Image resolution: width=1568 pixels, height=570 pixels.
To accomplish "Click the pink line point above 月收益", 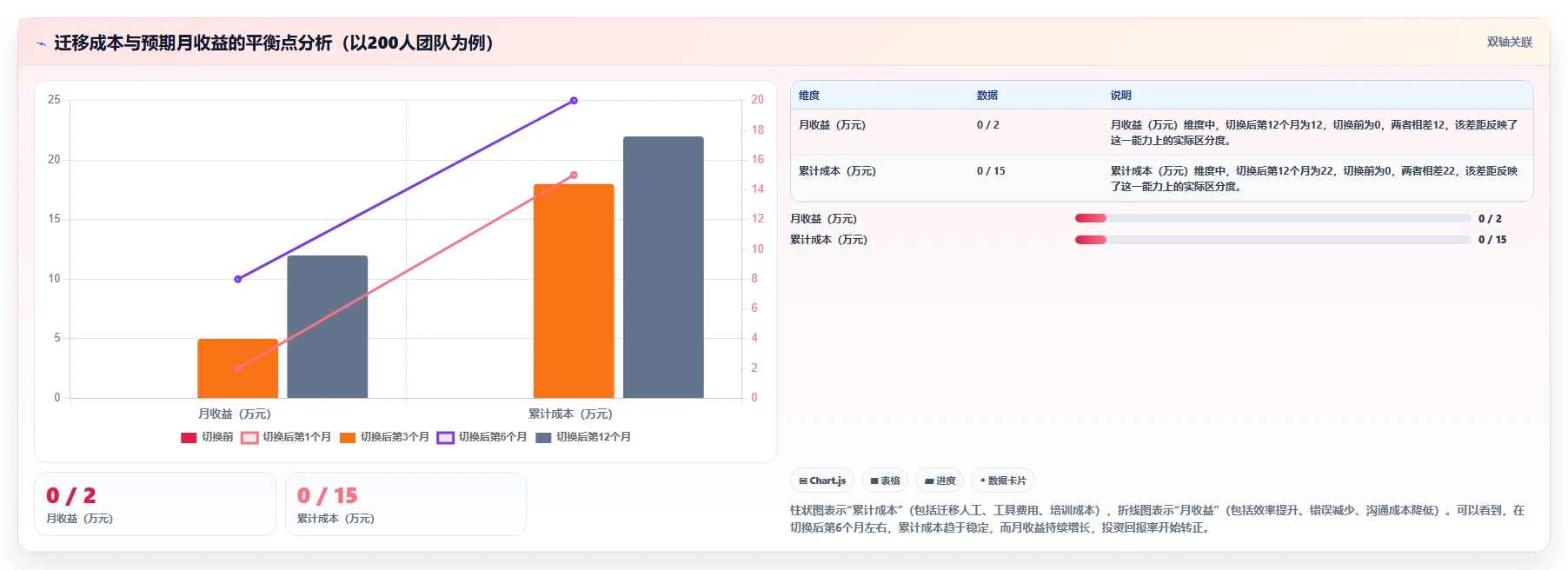I will 238,368.
